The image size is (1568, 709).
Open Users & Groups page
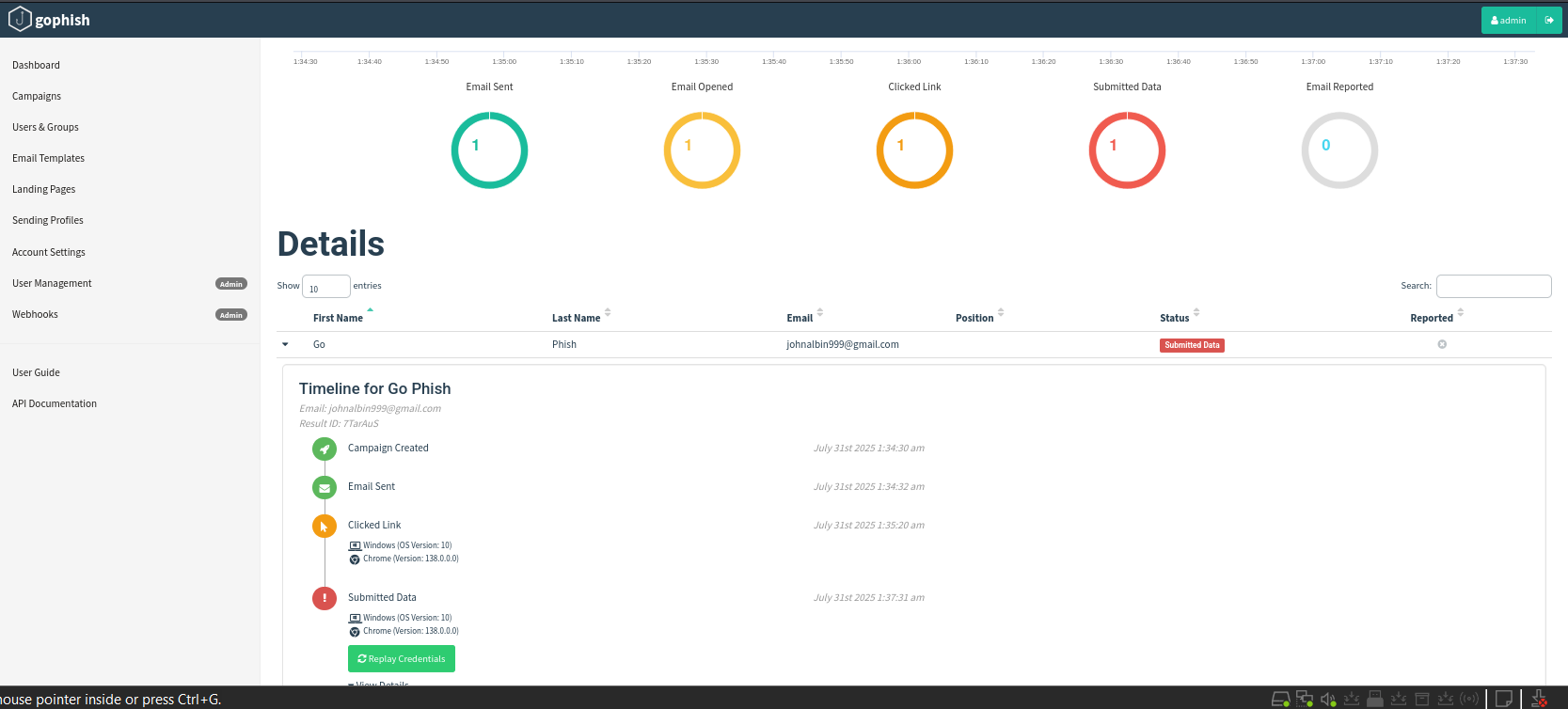45,127
